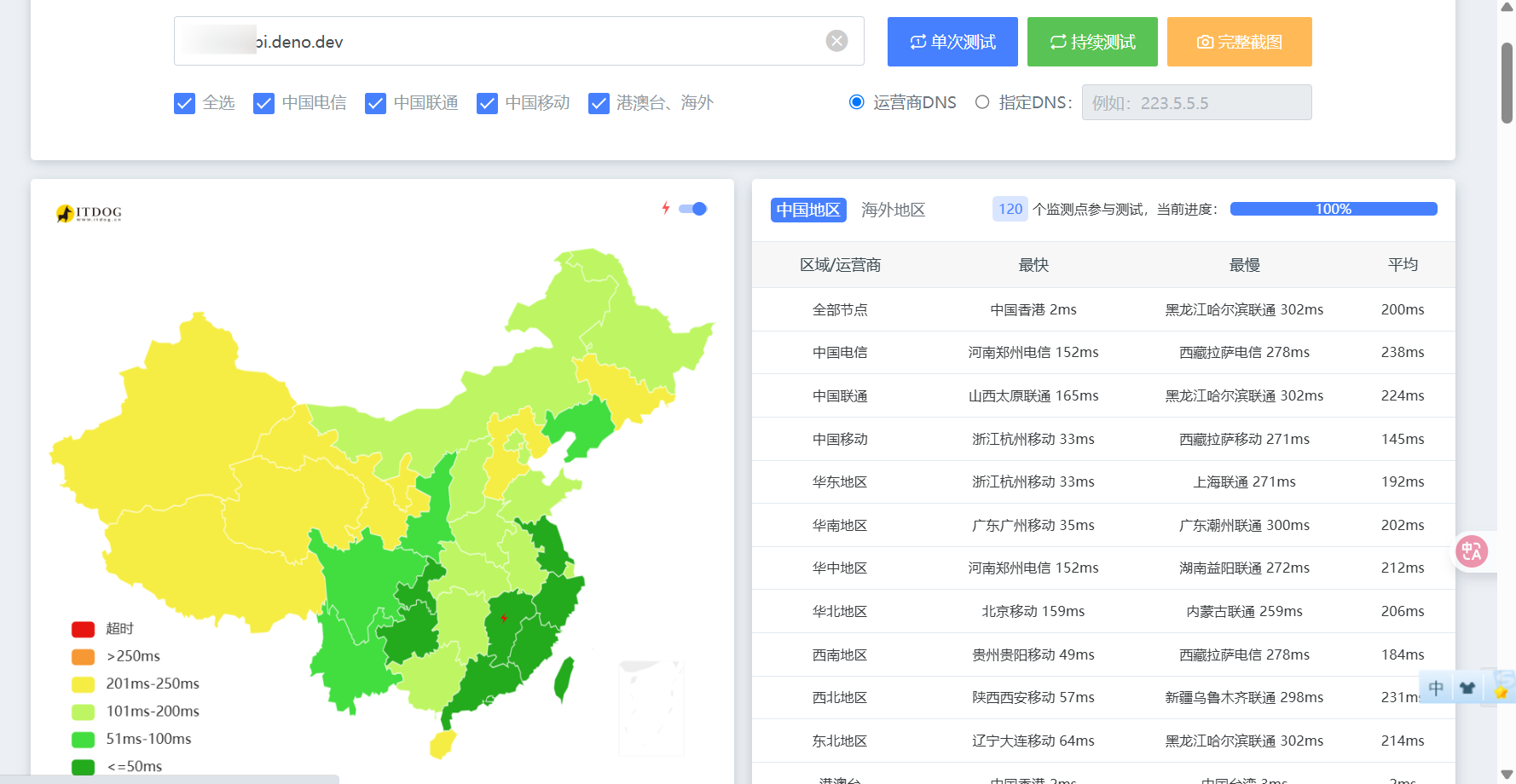The image size is (1516, 784).
Task: Click the ITDOG logo on the map
Action: point(89,213)
